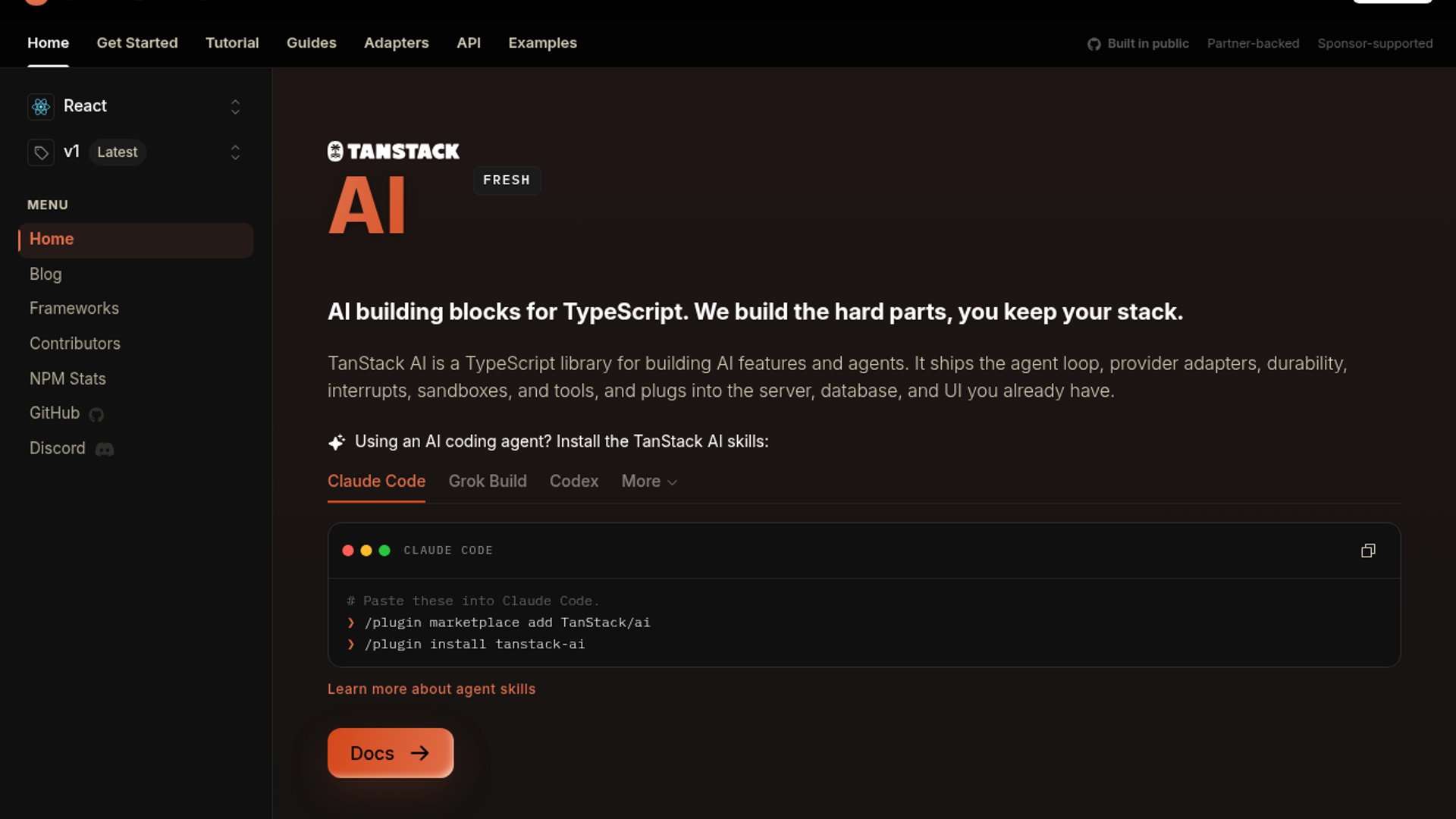The width and height of the screenshot is (1456, 819).
Task: Switch to the Grok Build tab
Action: pos(488,482)
